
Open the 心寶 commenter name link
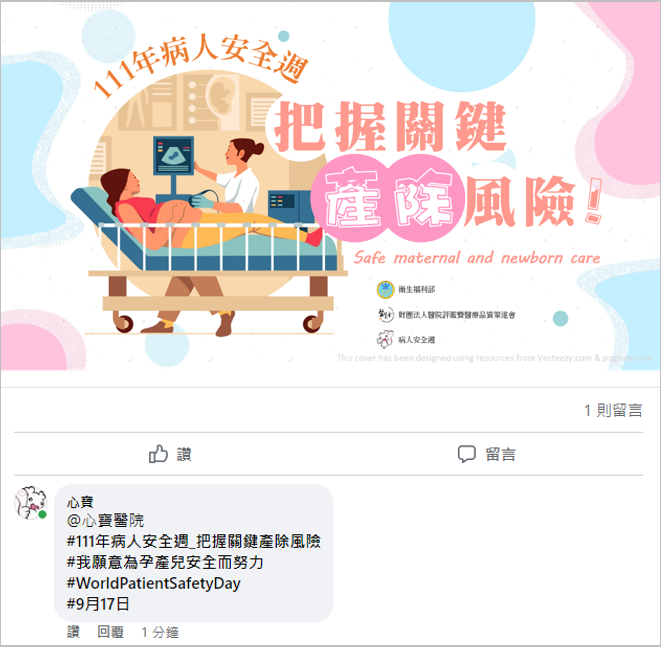pyautogui.click(x=80, y=502)
